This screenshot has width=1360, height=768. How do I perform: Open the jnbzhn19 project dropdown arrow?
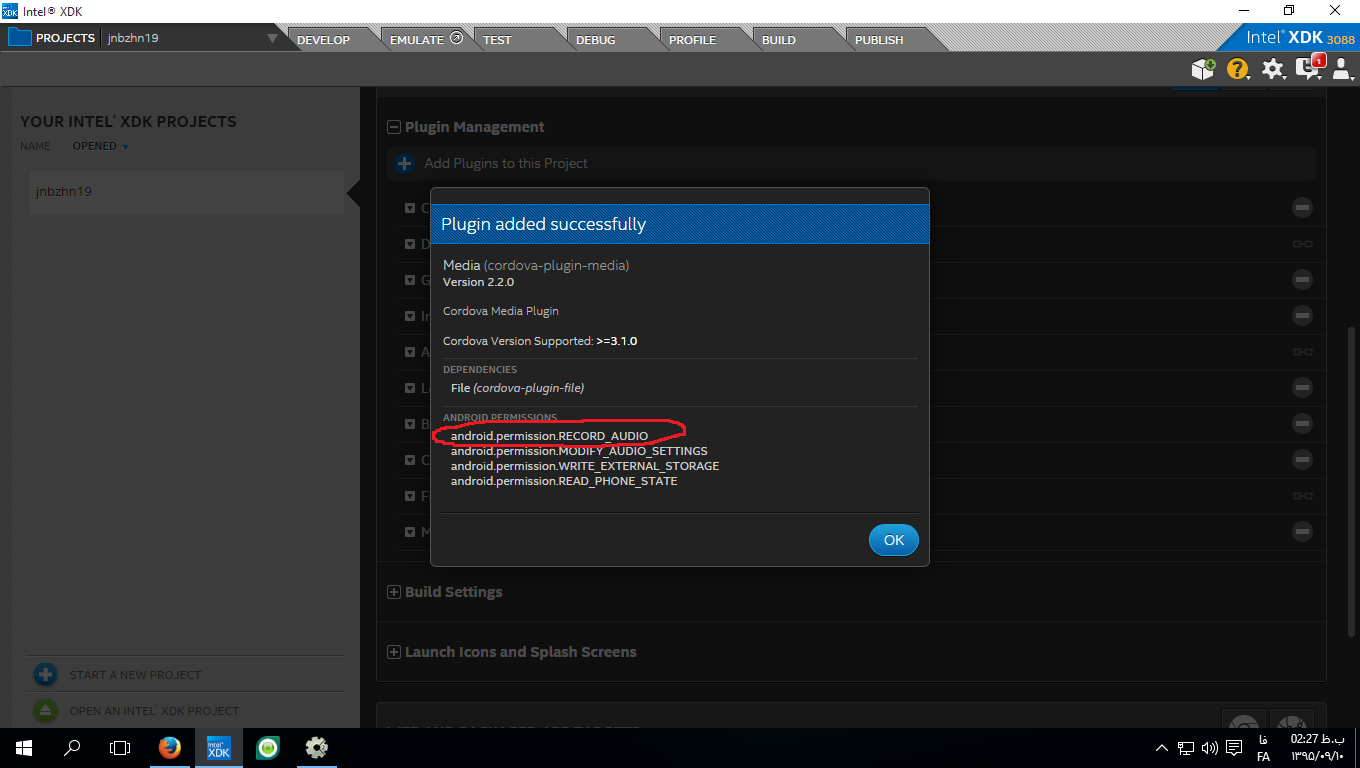pyautogui.click(x=272, y=39)
